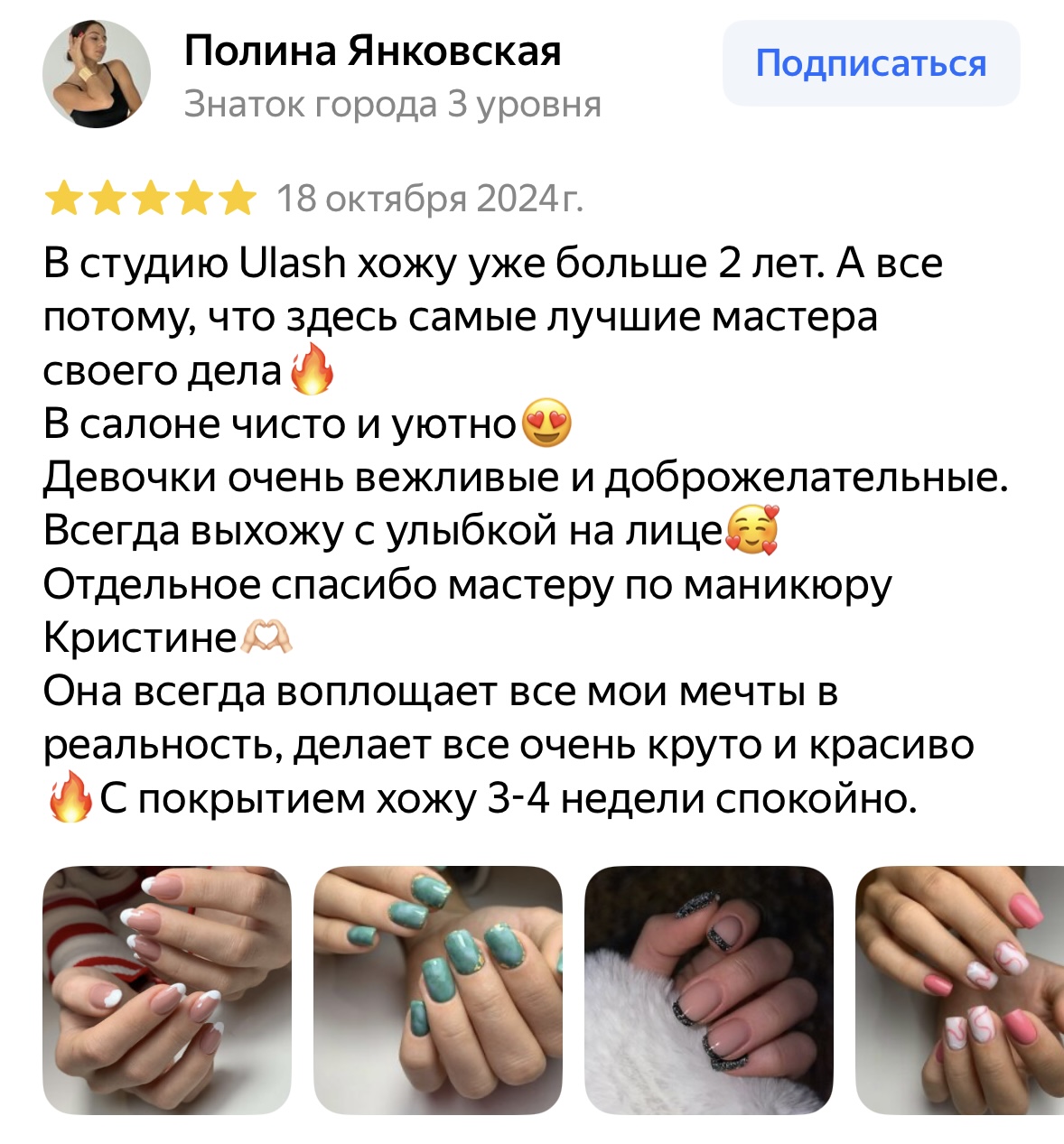The image size is (1064, 1144).
Task: Open the white French tip nails photo
Action: (167, 990)
